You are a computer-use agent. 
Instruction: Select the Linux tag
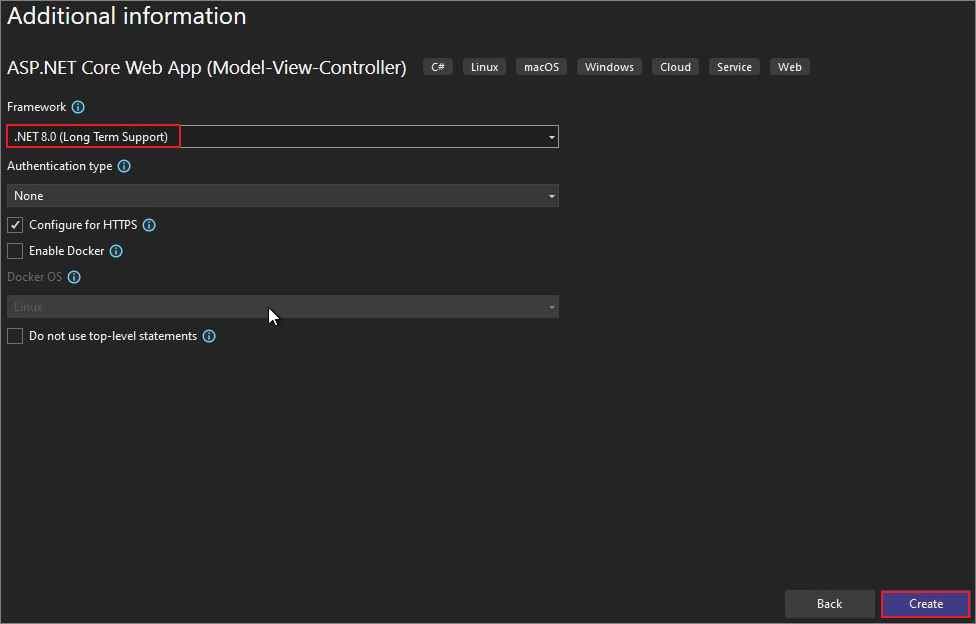click(x=484, y=66)
